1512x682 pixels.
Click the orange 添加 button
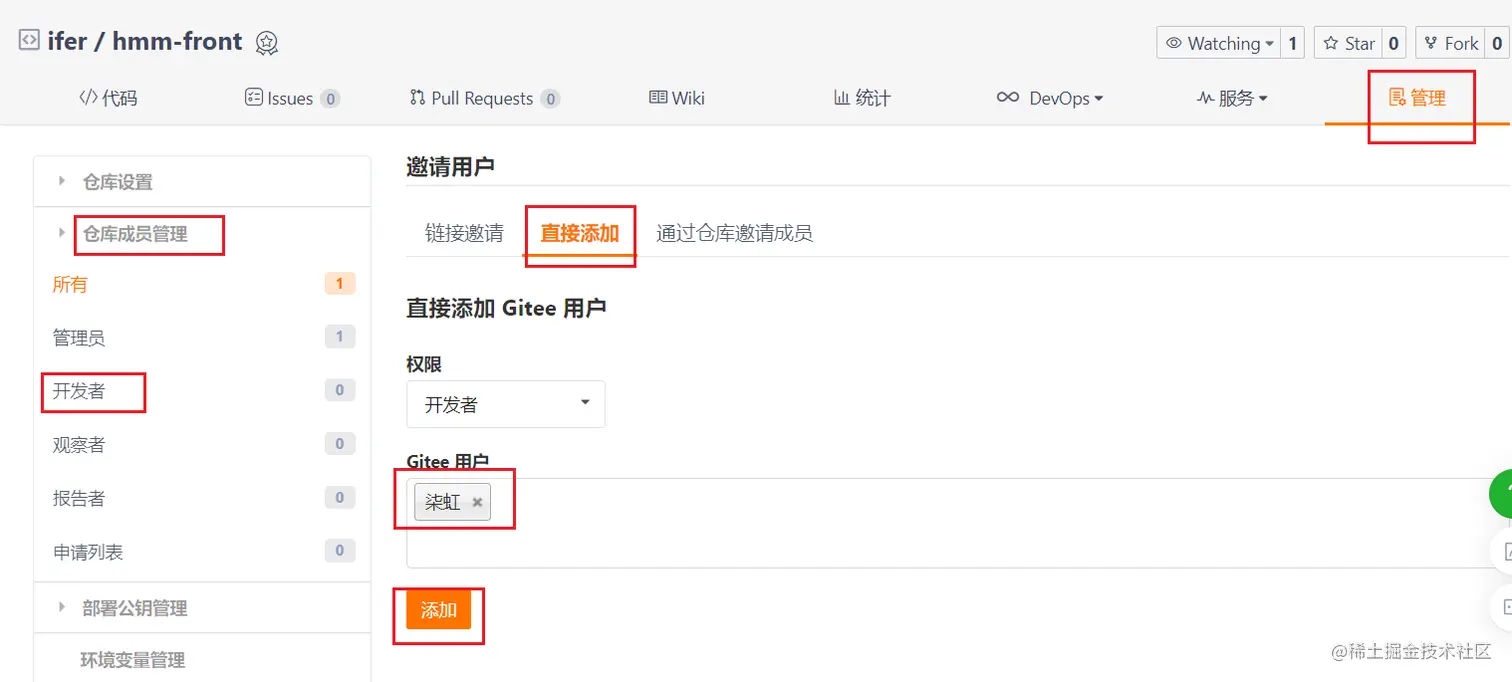click(x=438, y=610)
